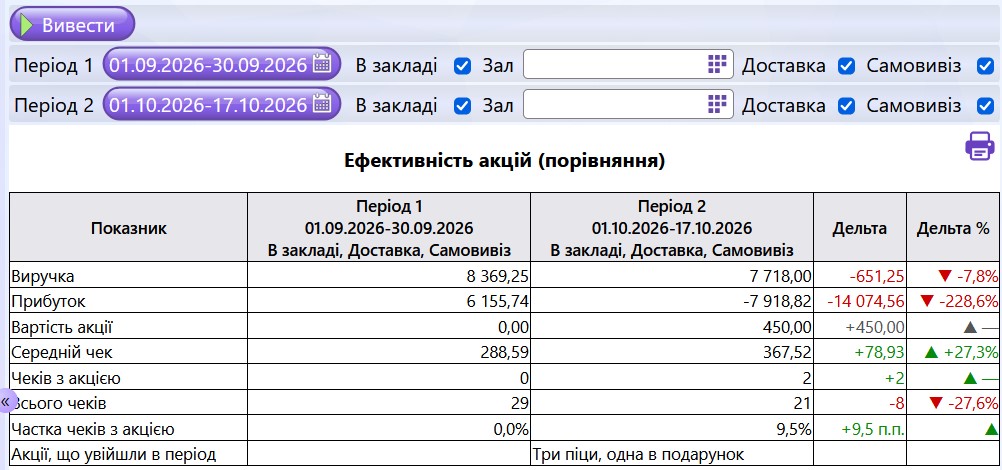Select the Прибуток row label
The height and width of the screenshot is (470, 1002).
49,301
